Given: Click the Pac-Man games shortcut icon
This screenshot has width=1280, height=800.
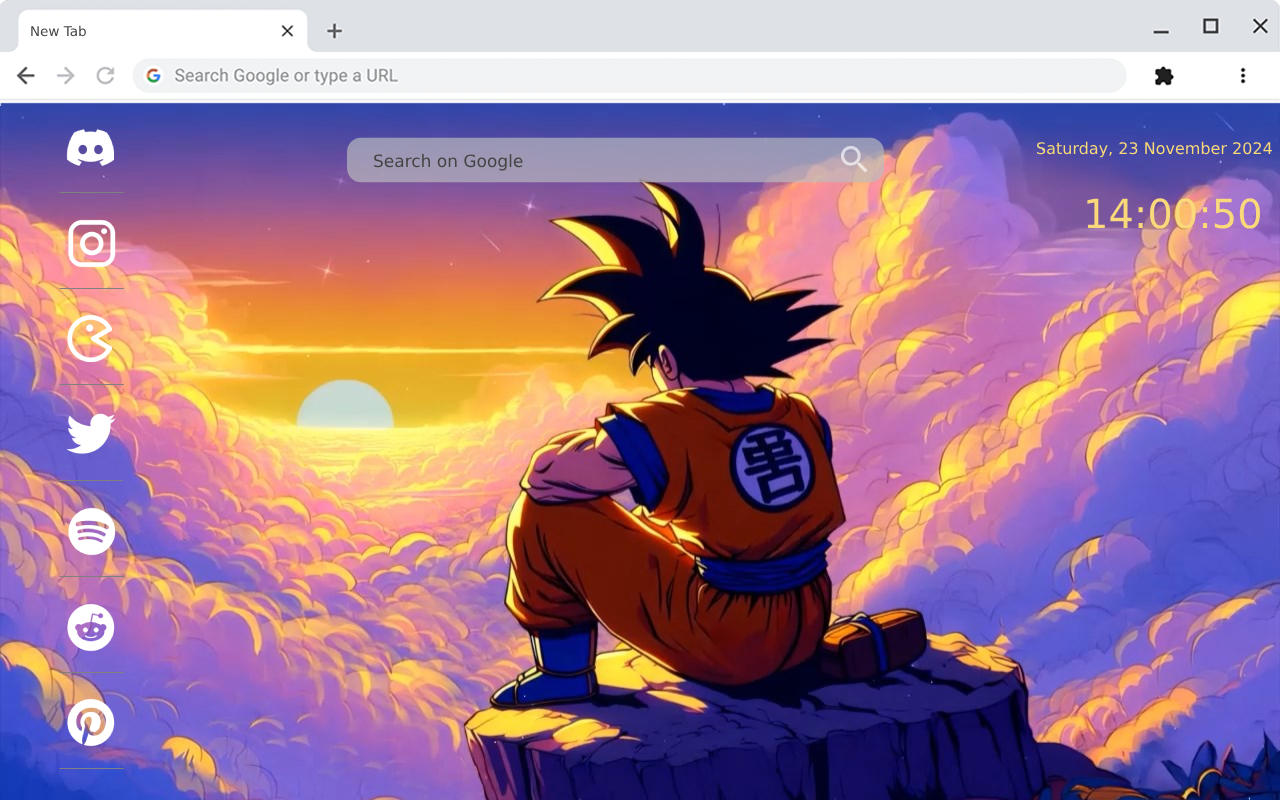Looking at the screenshot, I should [91, 337].
